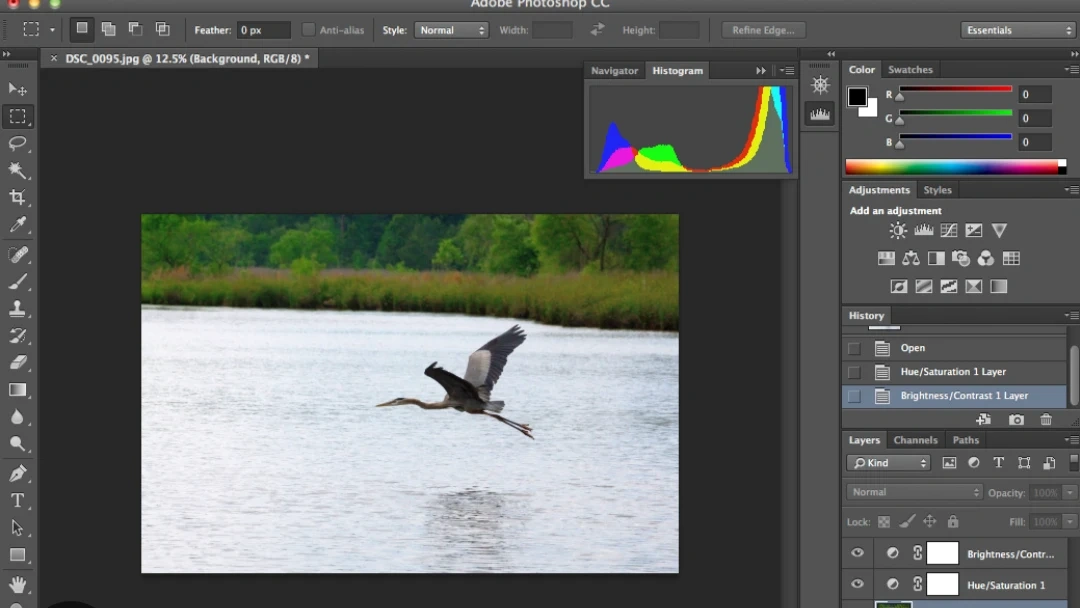Select the Brush tool
Image resolution: width=1080 pixels, height=608 pixels.
coord(17,282)
